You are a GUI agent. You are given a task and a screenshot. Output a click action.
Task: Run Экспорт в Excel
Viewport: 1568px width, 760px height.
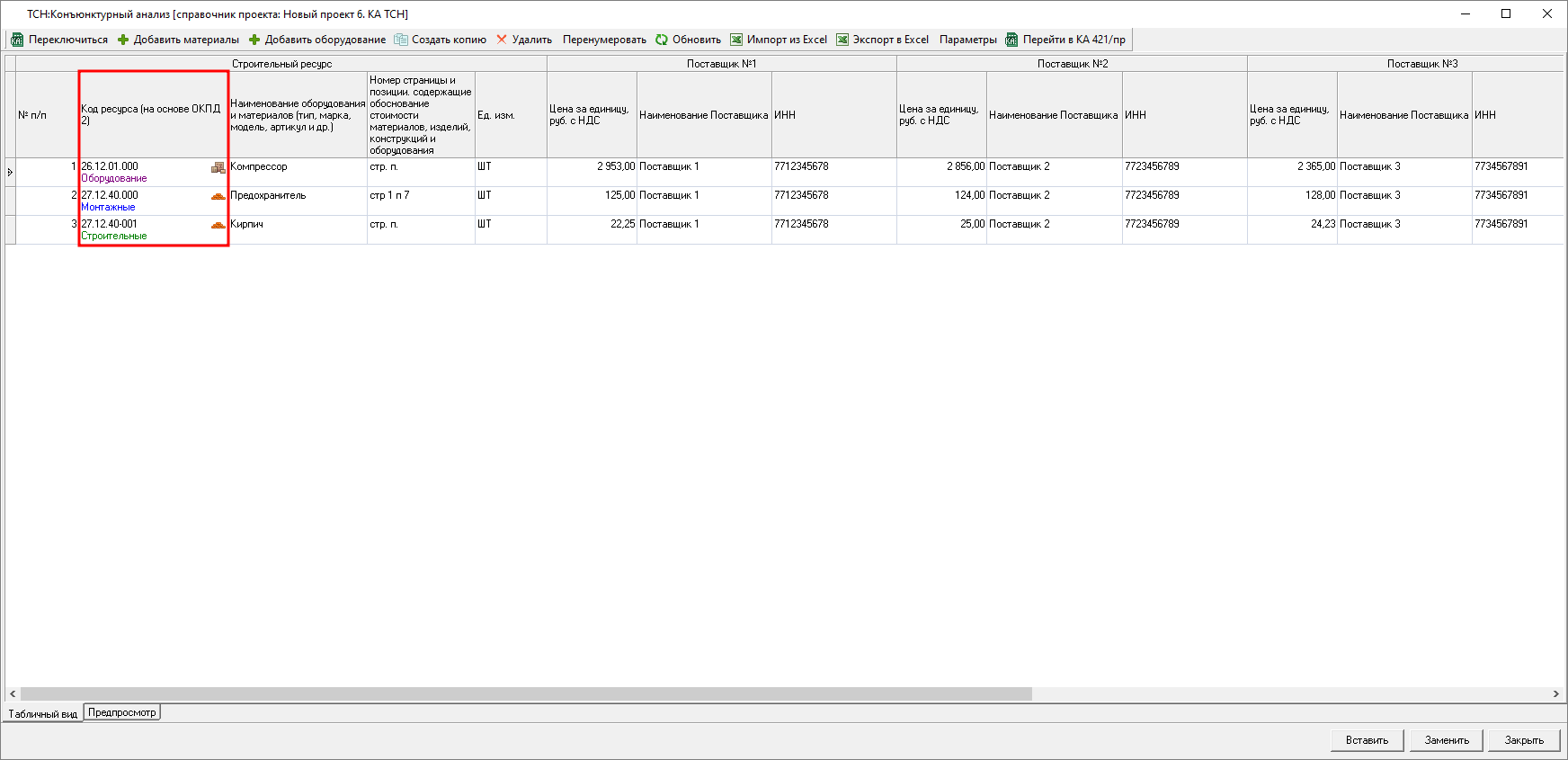click(882, 40)
